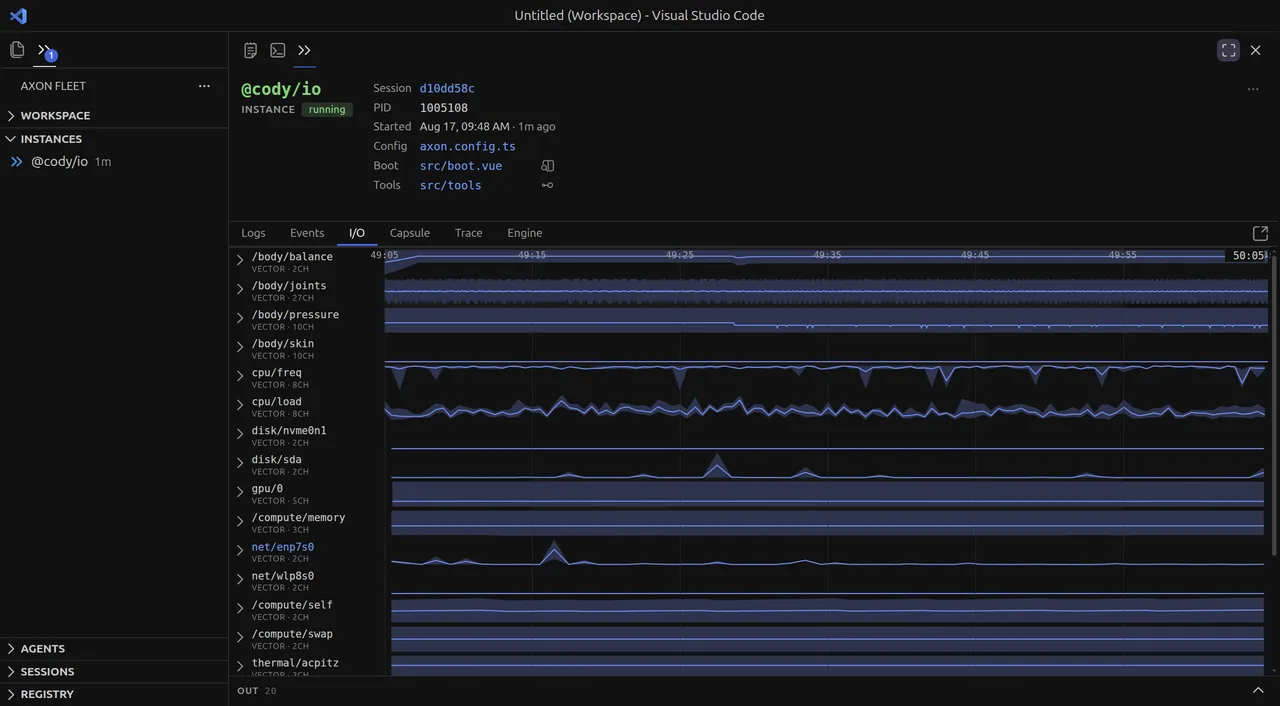Viewport: 1280px width, 706px height.
Task: Click the icon beside src/boot.vue
Action: (x=547, y=166)
